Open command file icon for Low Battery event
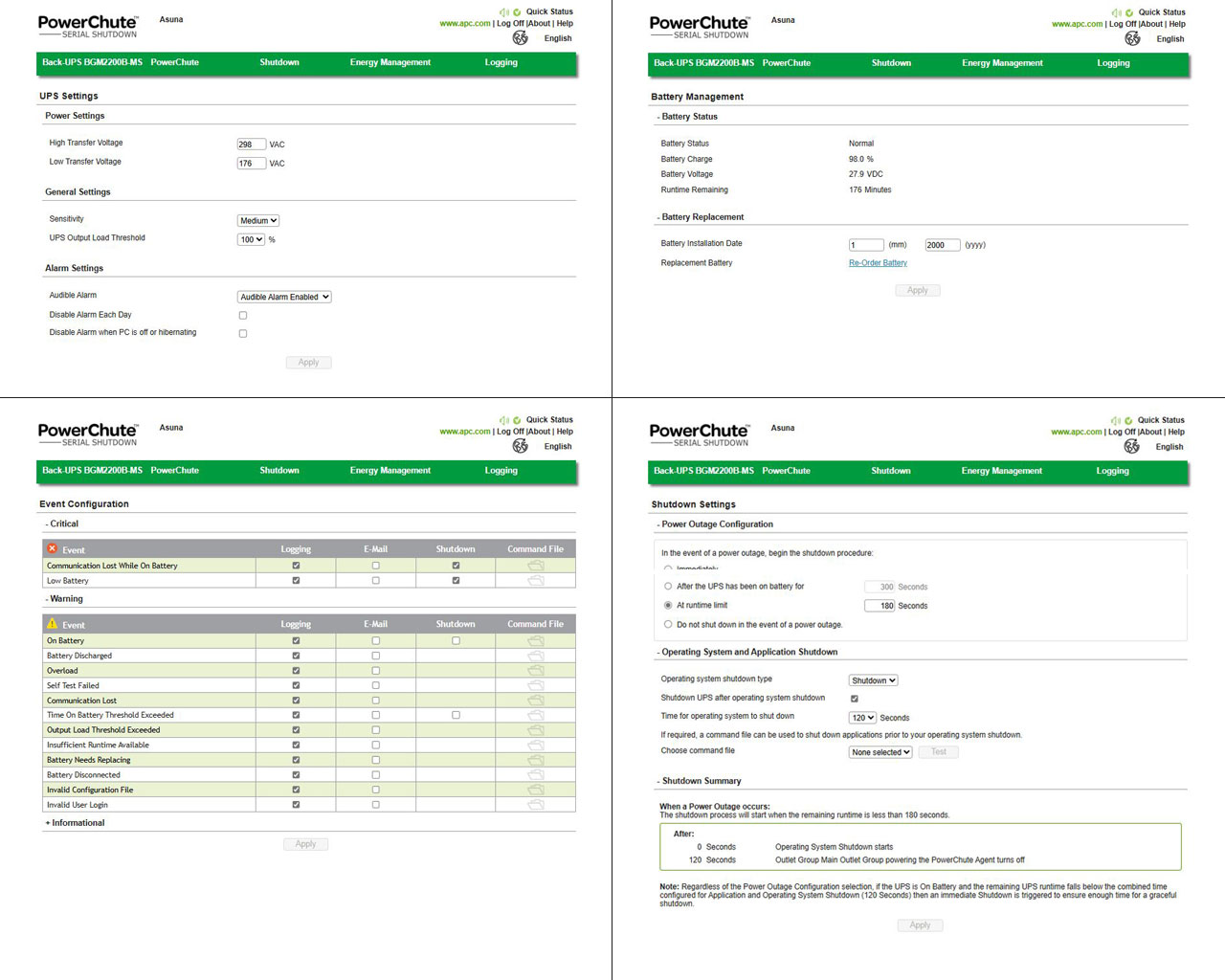This screenshot has width=1225, height=980. [536, 580]
